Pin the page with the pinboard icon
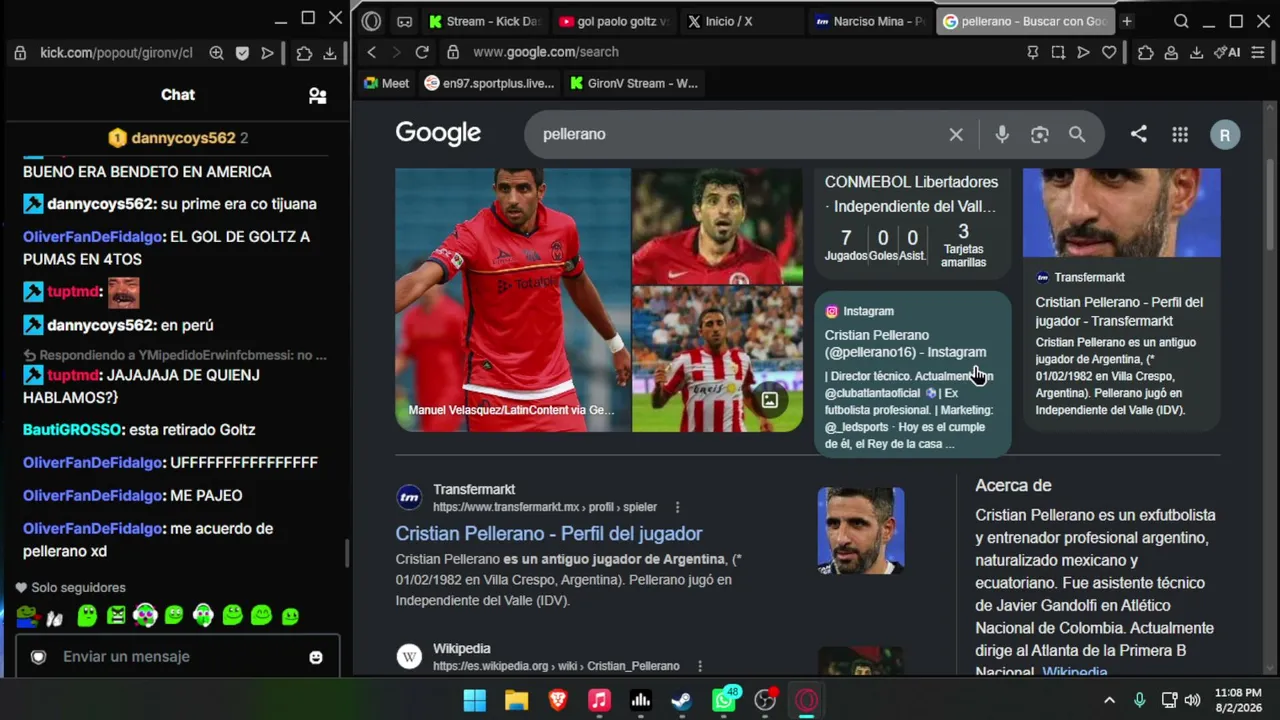Viewport: 1280px width, 720px height. [1033, 52]
